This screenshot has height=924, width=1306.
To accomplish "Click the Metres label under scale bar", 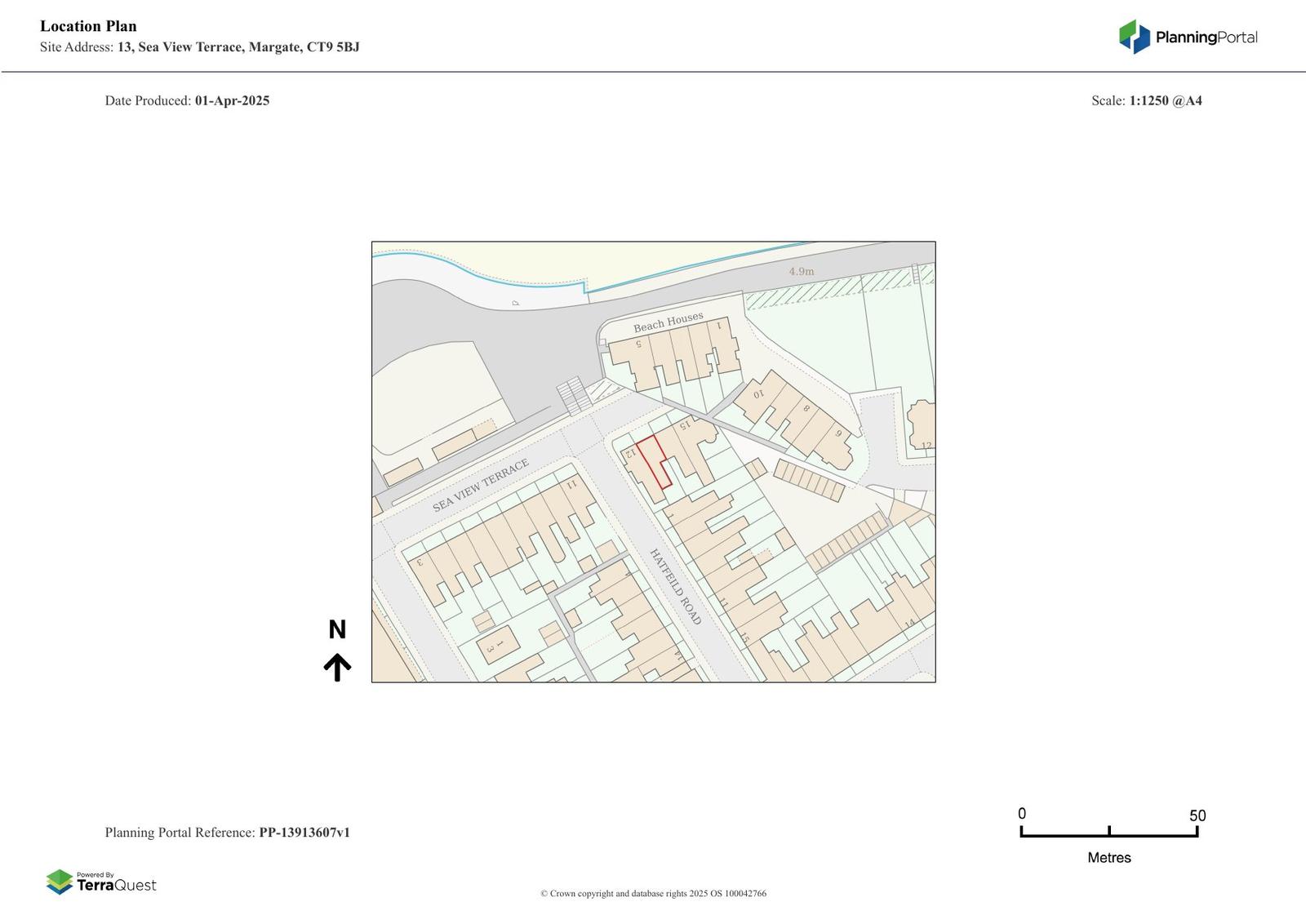I will pos(1108,857).
